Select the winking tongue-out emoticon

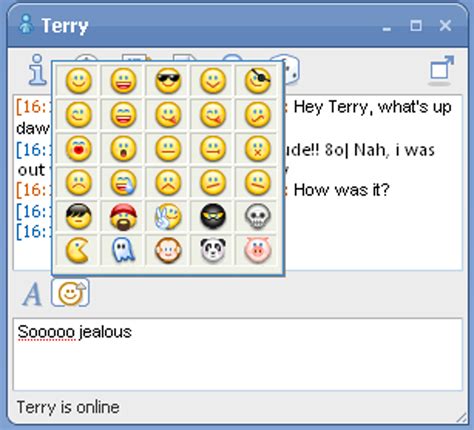[213, 115]
